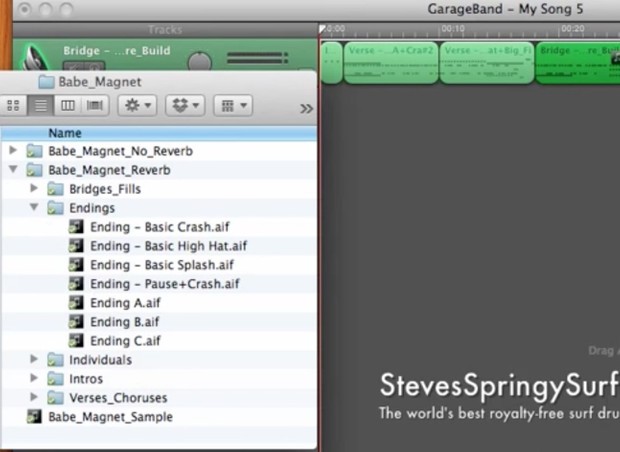Screen dimensions: 620x452
Task: Click the 00:10 mark on GarageBand ruler
Action: (453, 29)
